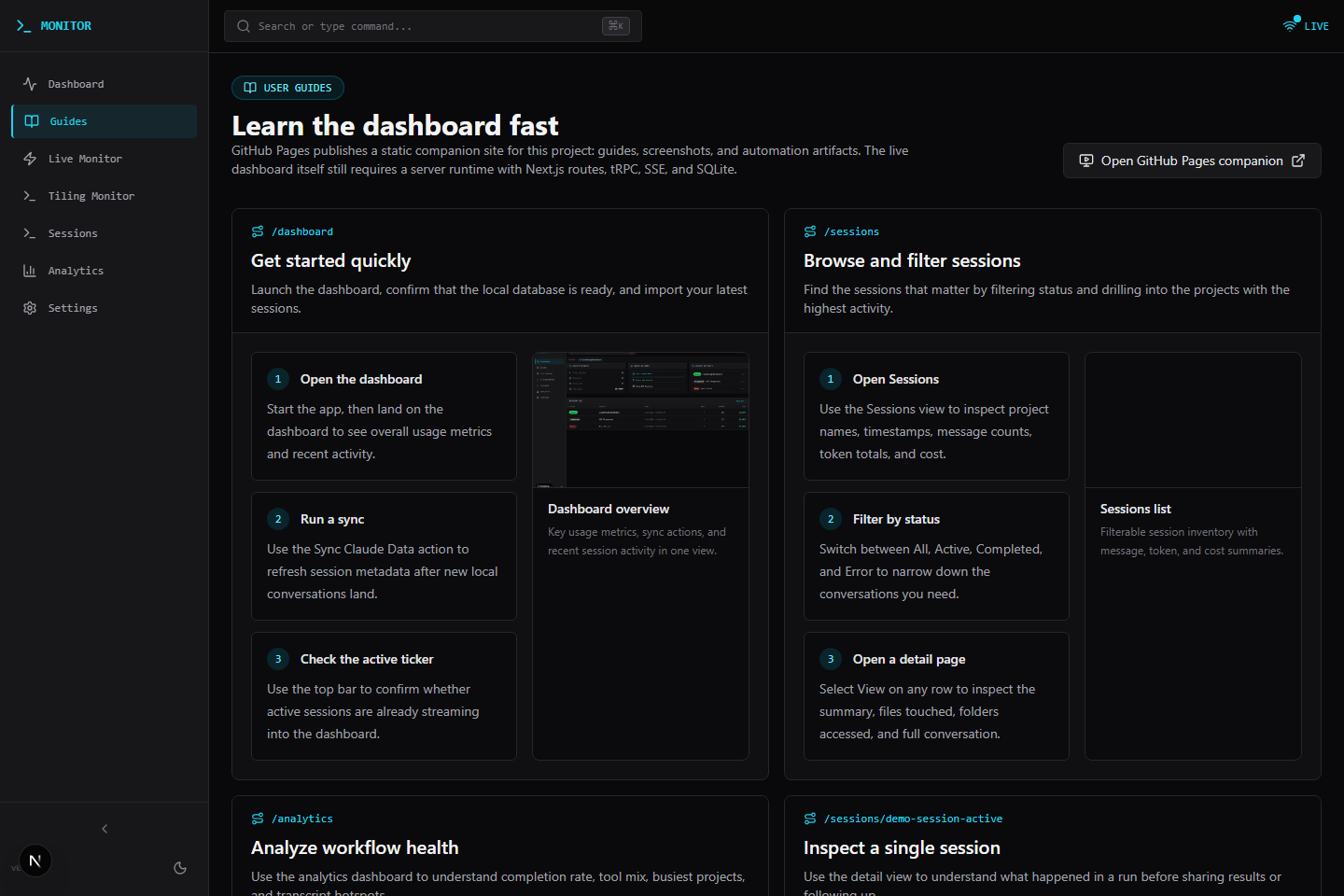The width and height of the screenshot is (1344, 896).
Task: Click the Guides open-book sidebar icon
Action: pyautogui.click(x=32, y=121)
